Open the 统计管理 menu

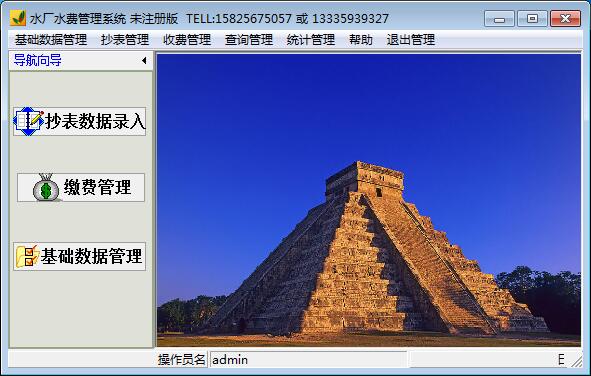[x=311, y=40]
